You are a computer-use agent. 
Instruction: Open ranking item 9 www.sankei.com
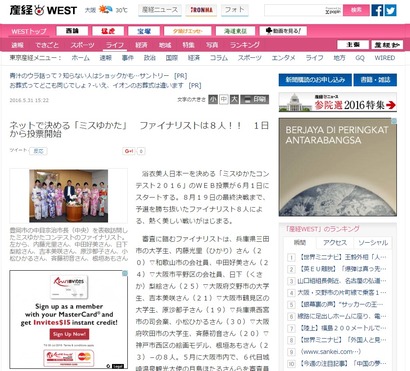[x=330, y=352]
